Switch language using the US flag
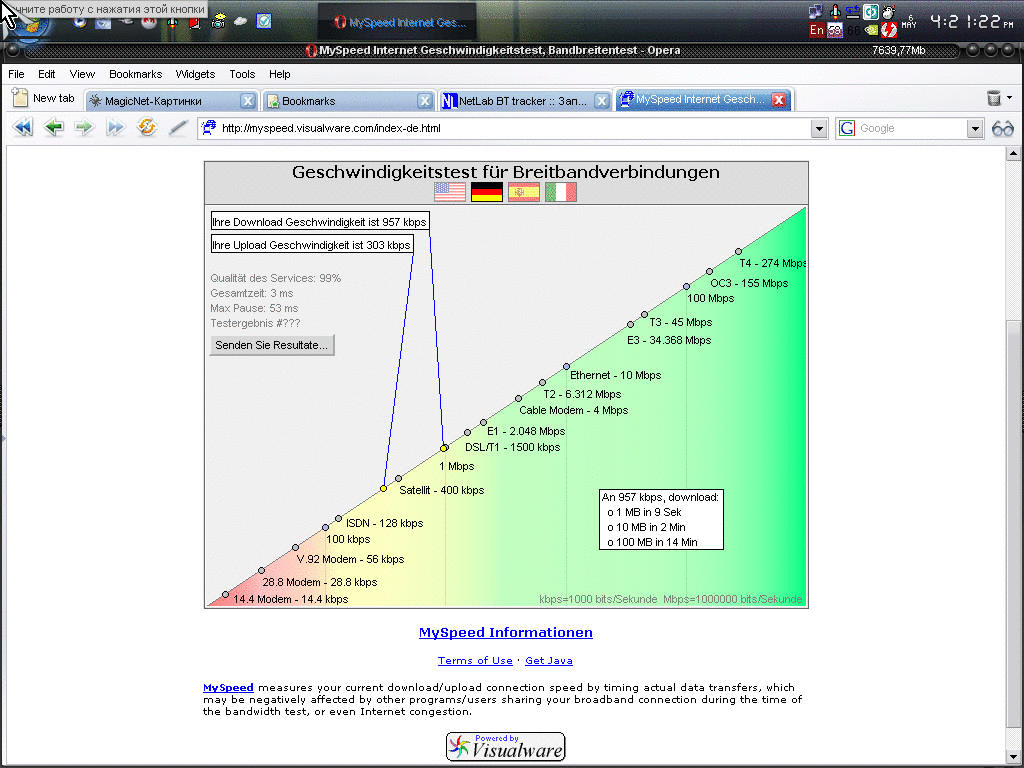This screenshot has height=768, width=1024. (x=450, y=192)
